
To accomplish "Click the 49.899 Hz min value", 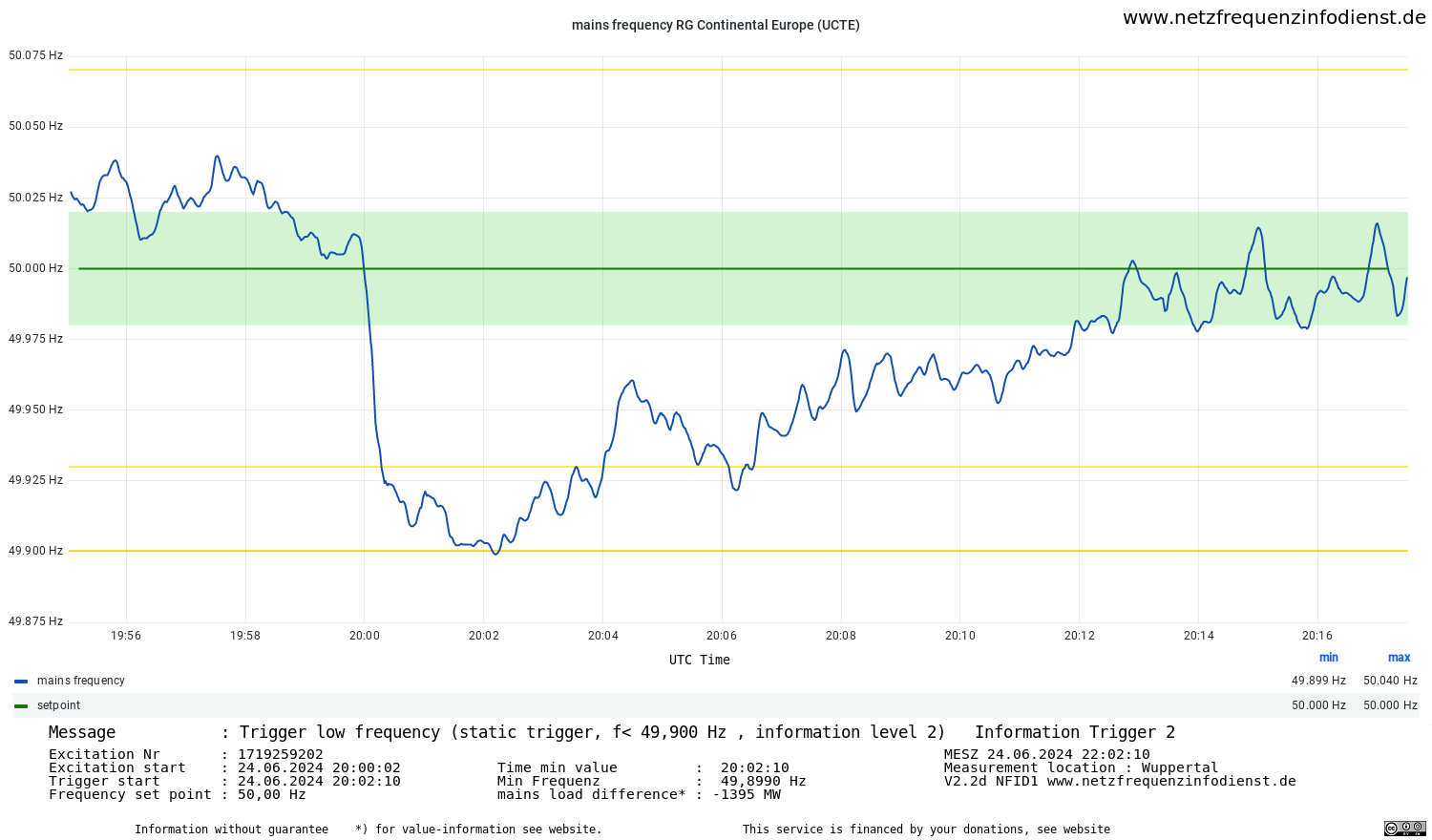I will click(x=1318, y=681).
